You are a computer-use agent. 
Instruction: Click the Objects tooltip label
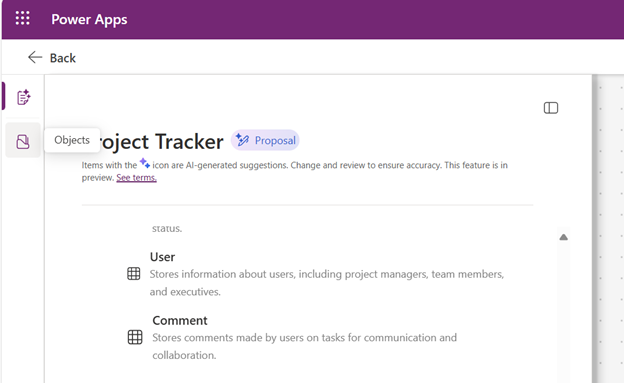(x=72, y=140)
